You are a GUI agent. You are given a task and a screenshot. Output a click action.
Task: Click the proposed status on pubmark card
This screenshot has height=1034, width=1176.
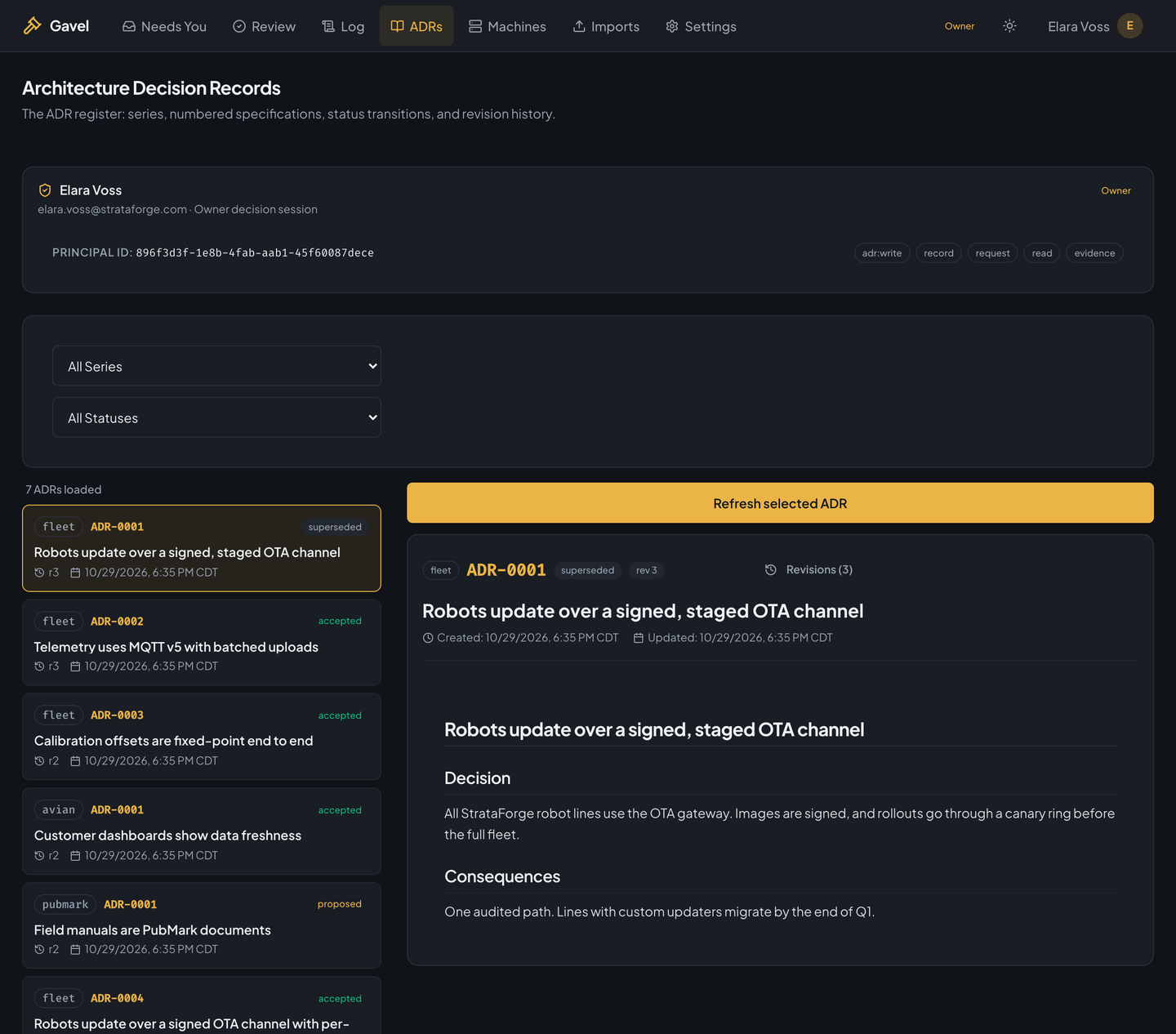339,904
